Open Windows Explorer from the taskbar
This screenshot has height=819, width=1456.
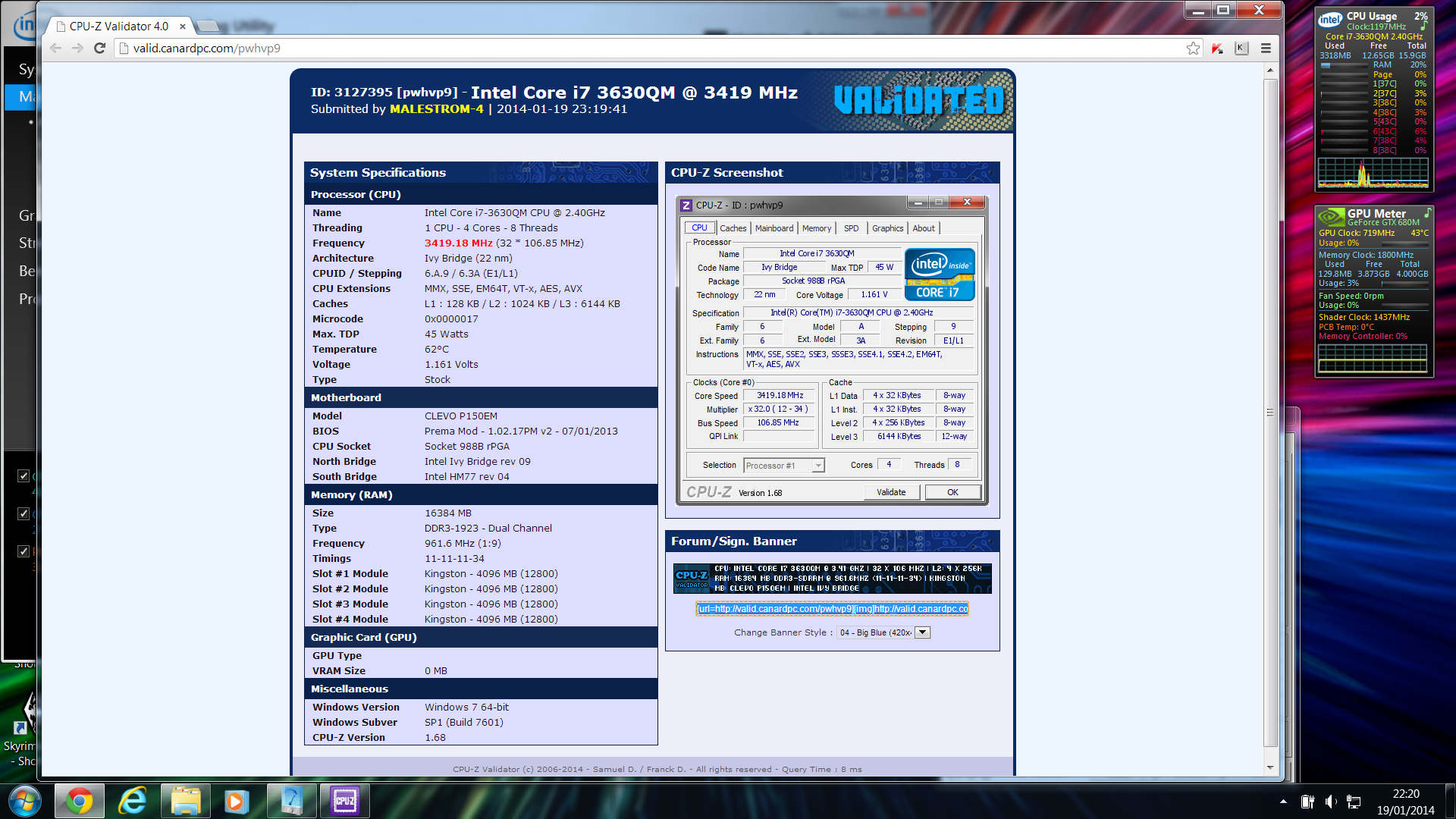pyautogui.click(x=186, y=801)
